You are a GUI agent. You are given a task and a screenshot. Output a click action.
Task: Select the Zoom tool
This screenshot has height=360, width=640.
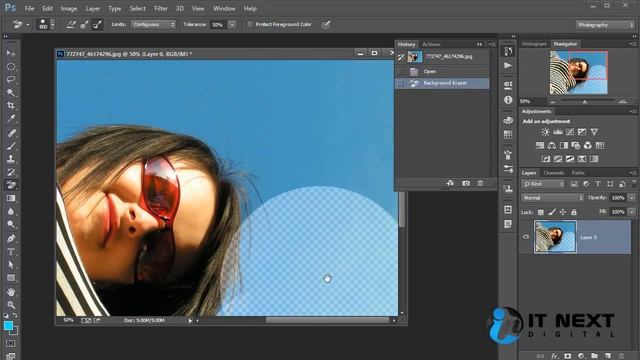(x=11, y=305)
